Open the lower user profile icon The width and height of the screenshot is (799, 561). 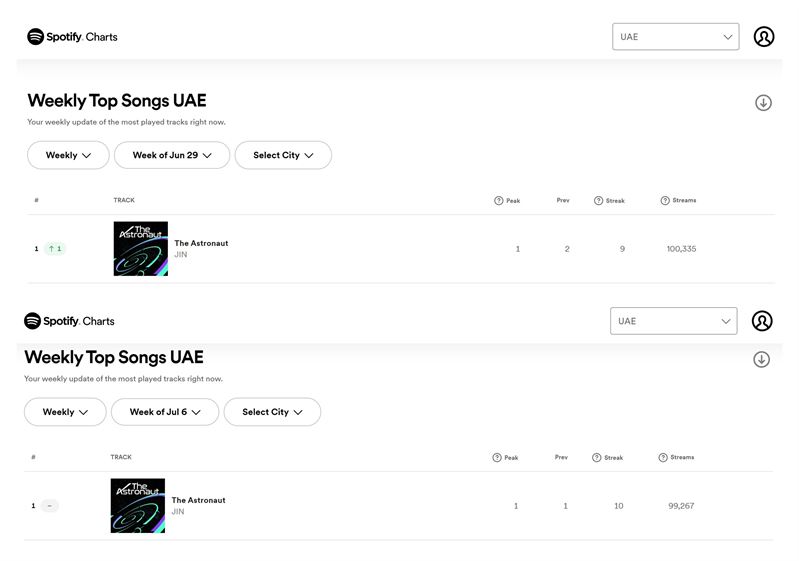click(x=762, y=321)
